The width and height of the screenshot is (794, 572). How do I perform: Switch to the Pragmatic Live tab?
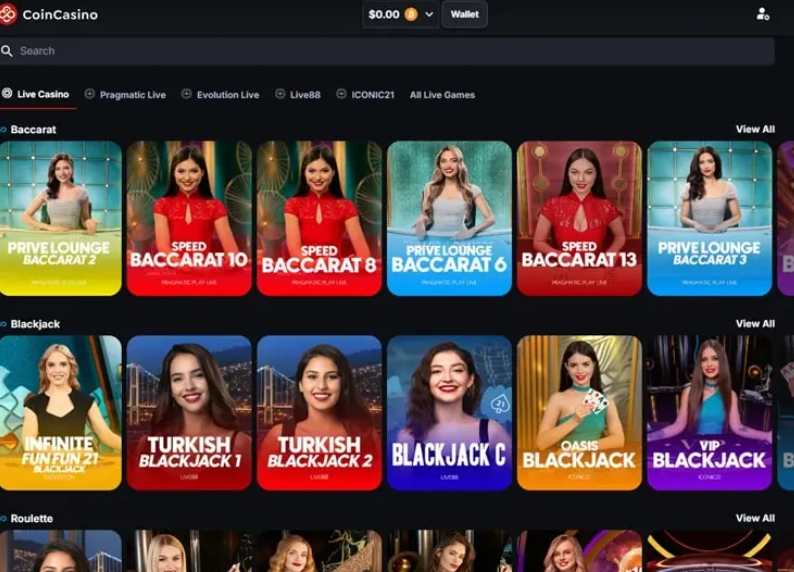[x=125, y=95]
